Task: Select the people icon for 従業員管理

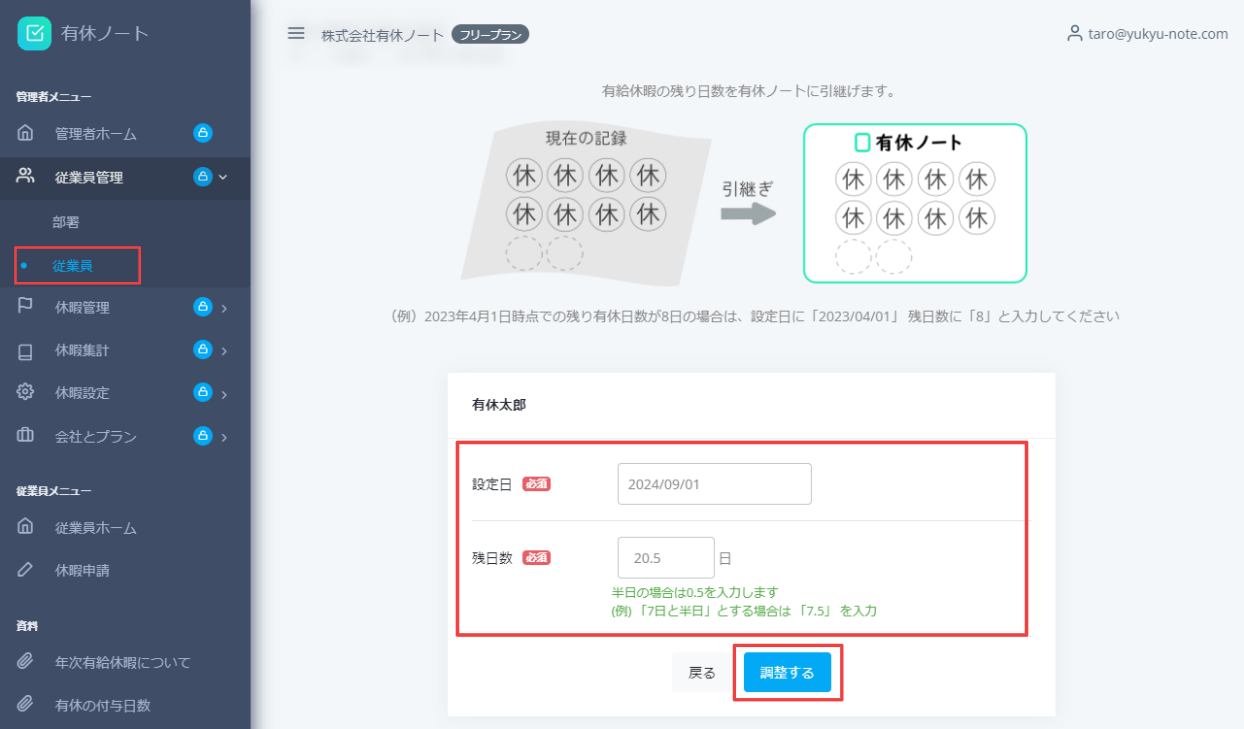Action: point(25,178)
